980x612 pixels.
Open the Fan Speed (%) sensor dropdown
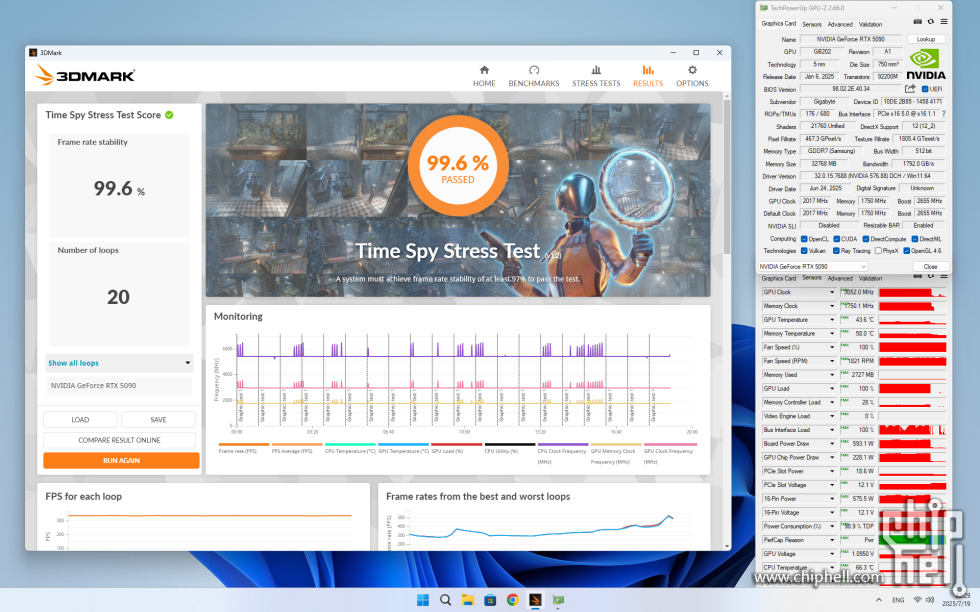pos(832,348)
